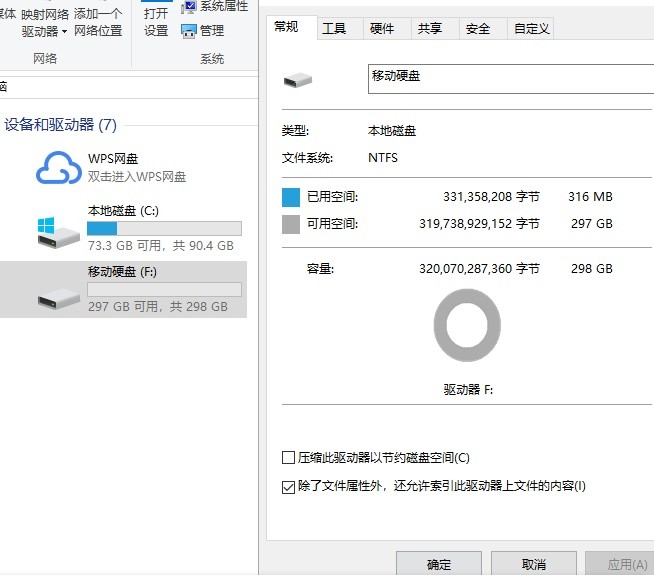Switch to the 安全 tab

point(483,28)
